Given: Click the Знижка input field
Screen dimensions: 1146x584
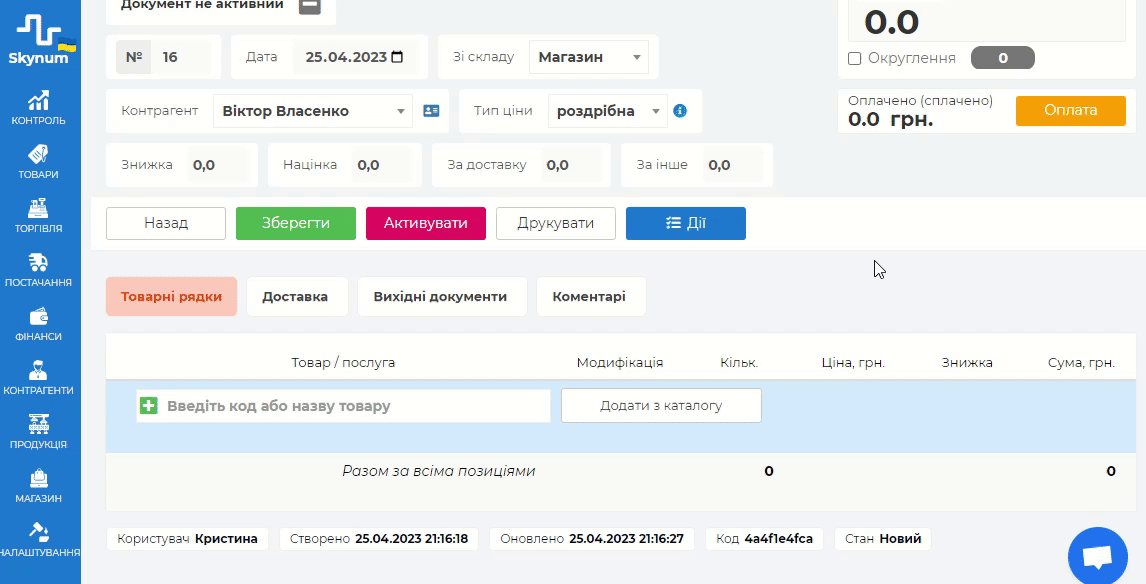Looking at the screenshot, I should coord(218,165).
